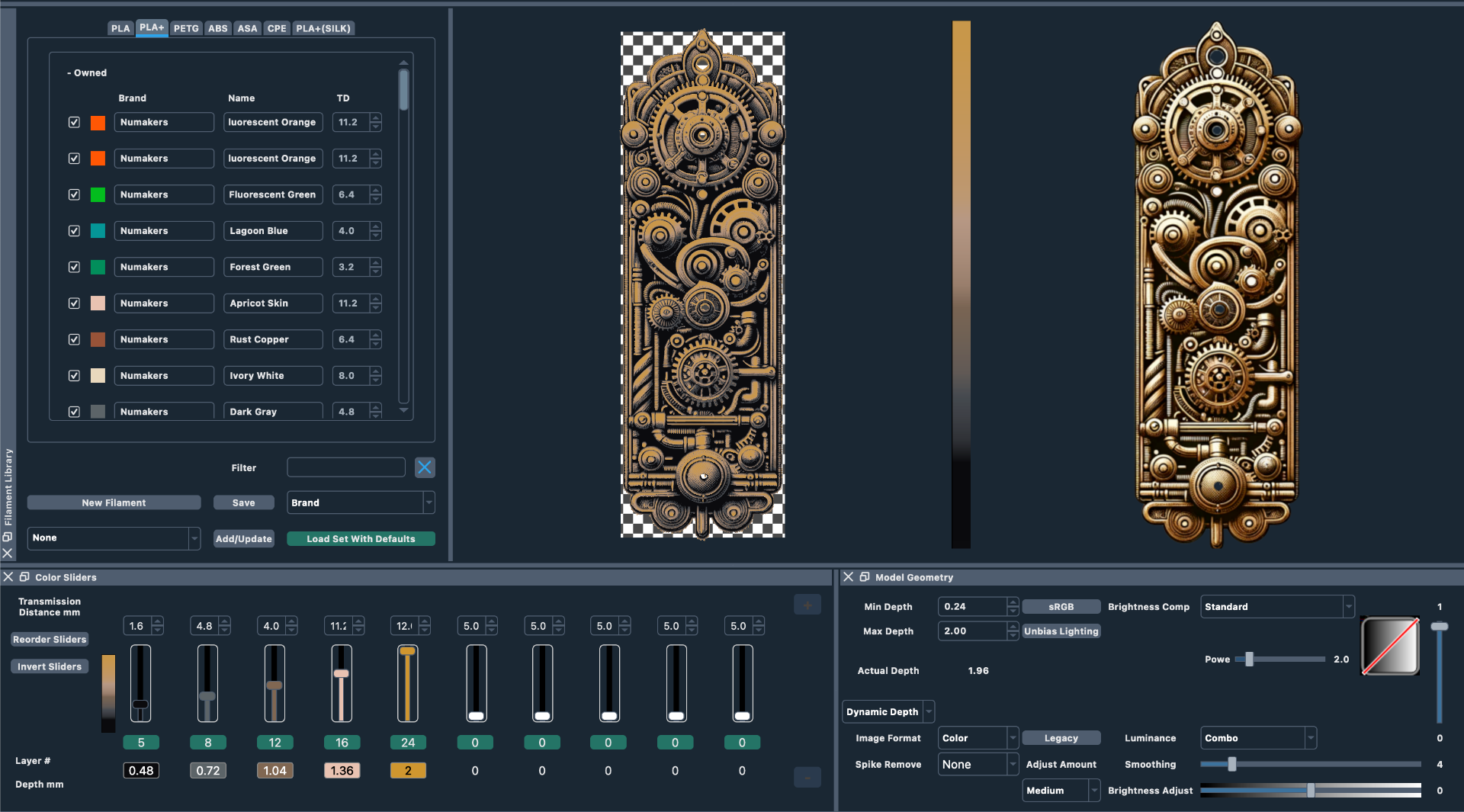Switch to the PETG tab
Image resolution: width=1464 pixels, height=812 pixels.
tap(186, 28)
